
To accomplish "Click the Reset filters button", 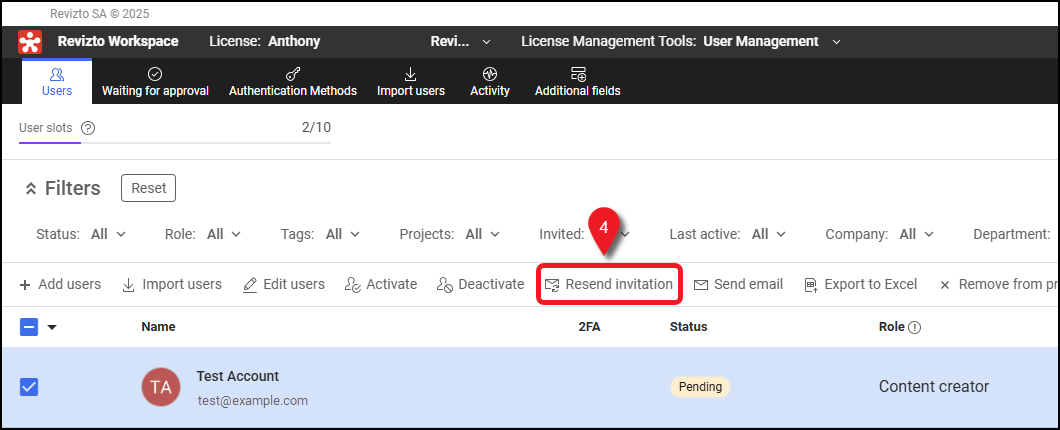I will [148, 188].
